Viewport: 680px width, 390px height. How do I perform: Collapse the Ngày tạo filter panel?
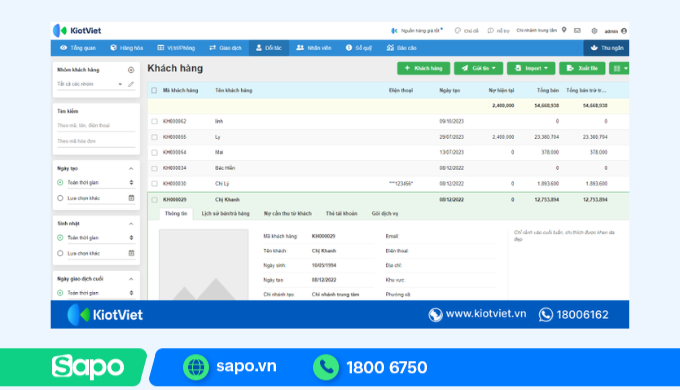click(131, 168)
